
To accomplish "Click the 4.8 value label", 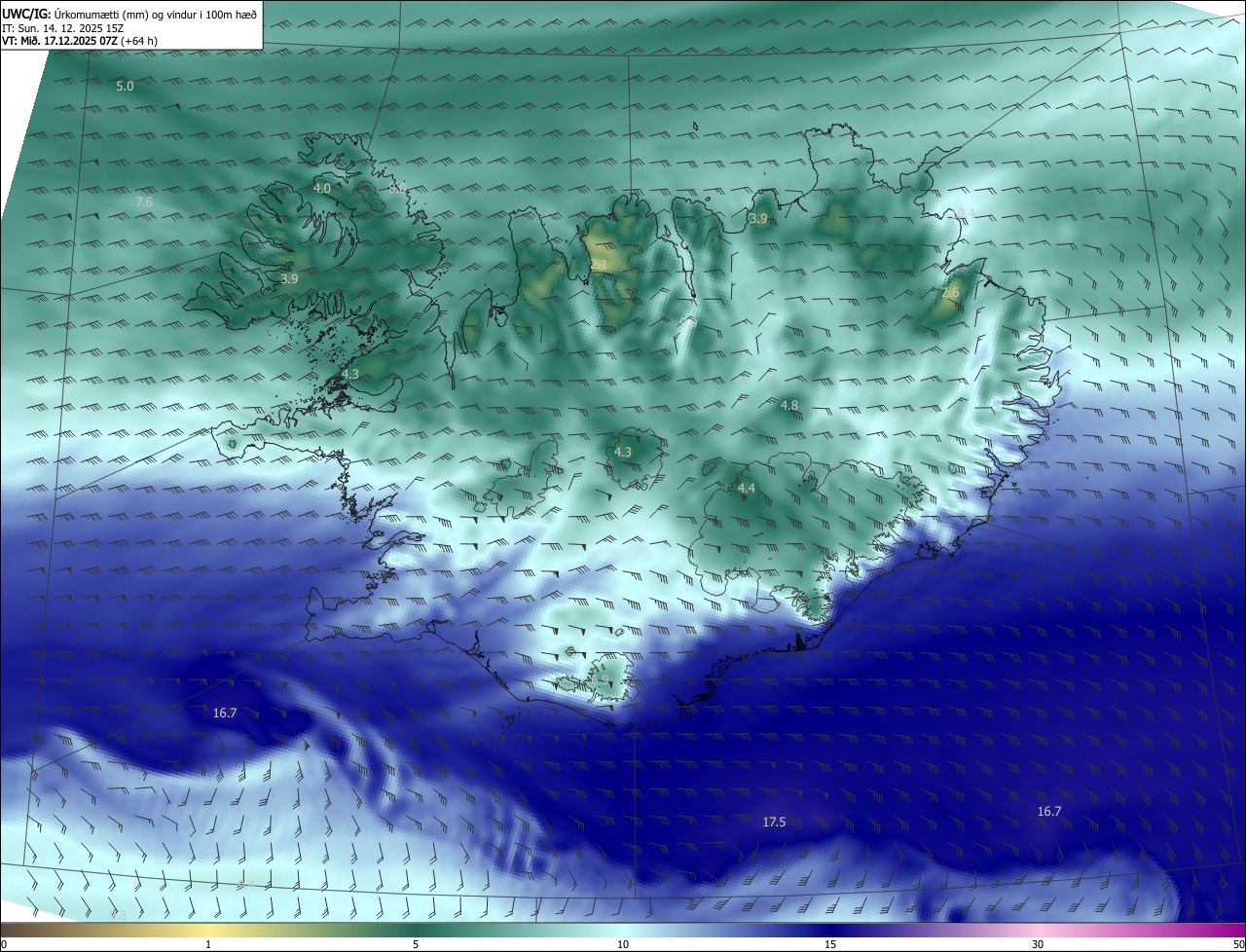I will tap(789, 405).
